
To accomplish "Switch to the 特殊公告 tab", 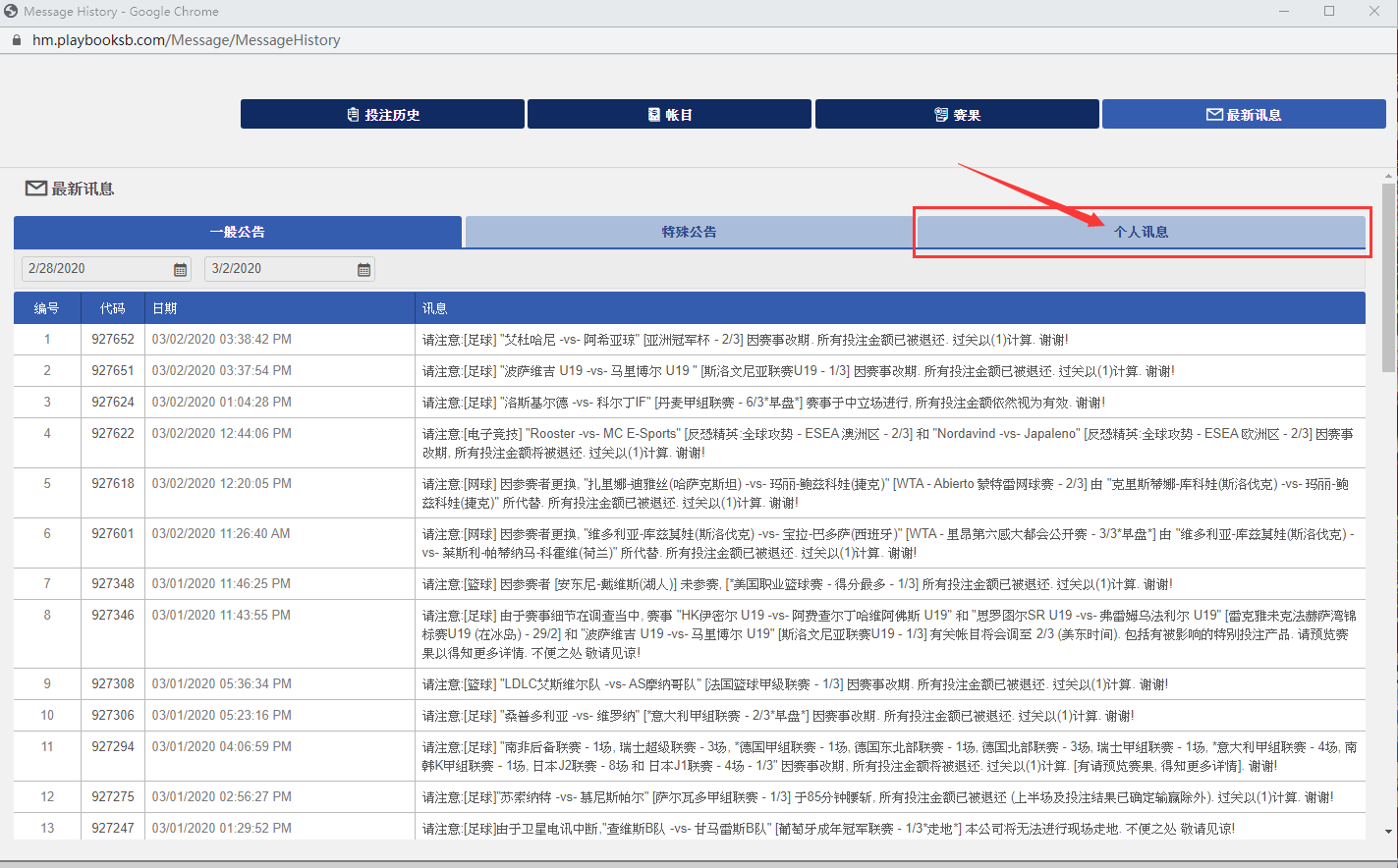I will click(689, 232).
